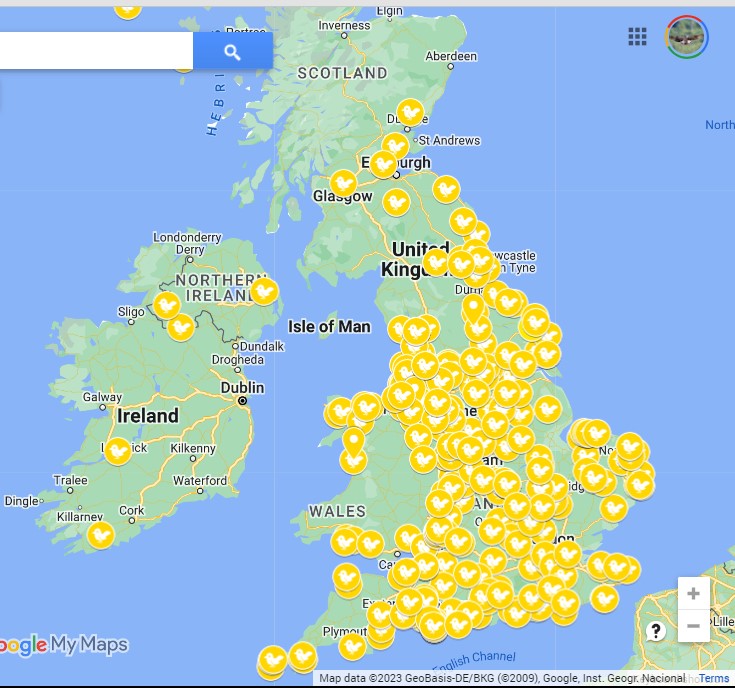Click the blue search magnifier button
The image size is (735, 688).
232,52
